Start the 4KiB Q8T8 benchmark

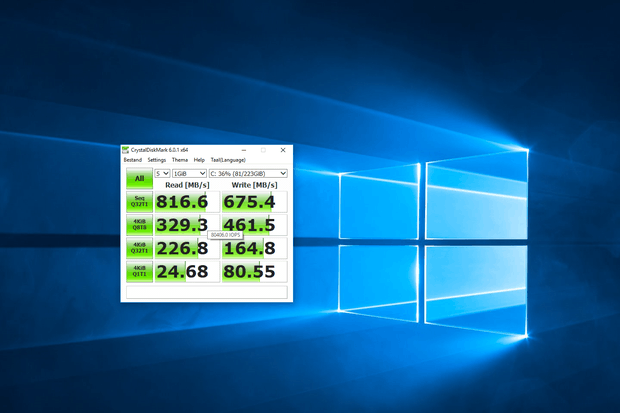(139, 225)
